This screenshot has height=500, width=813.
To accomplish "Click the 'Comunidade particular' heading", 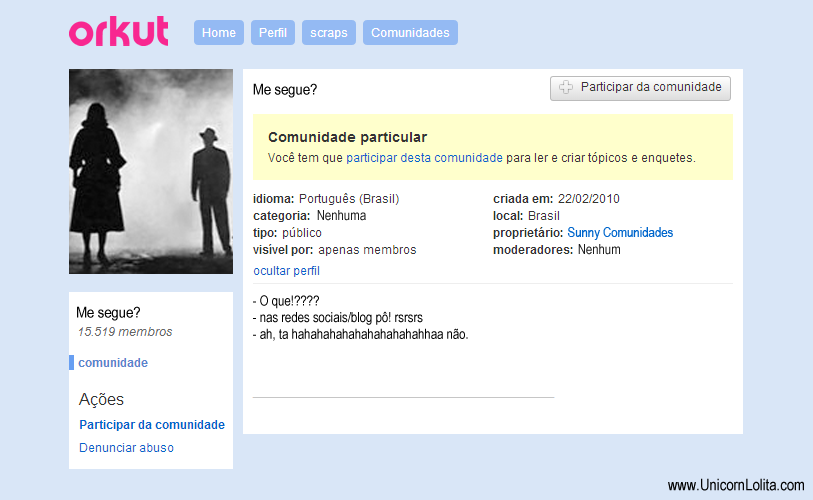I will 347,137.
